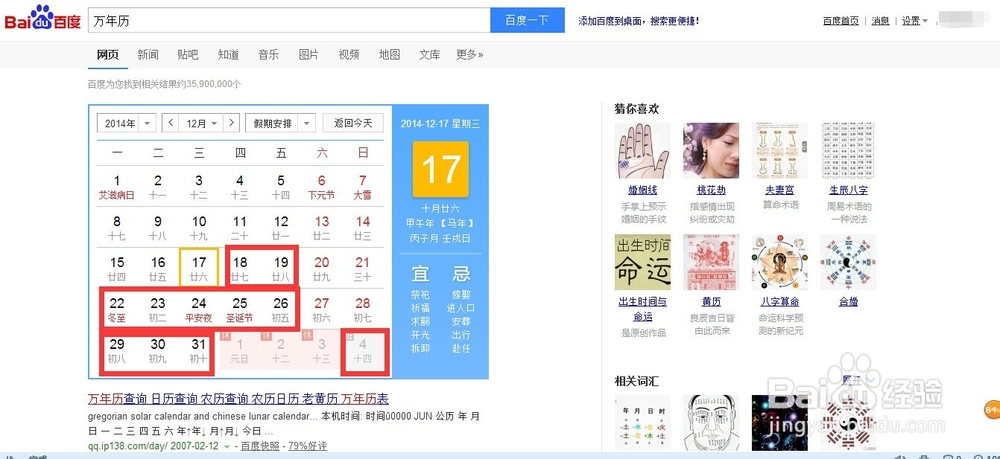Open the 八字算命 link
Screen dimensions: 1000x459
(779, 302)
